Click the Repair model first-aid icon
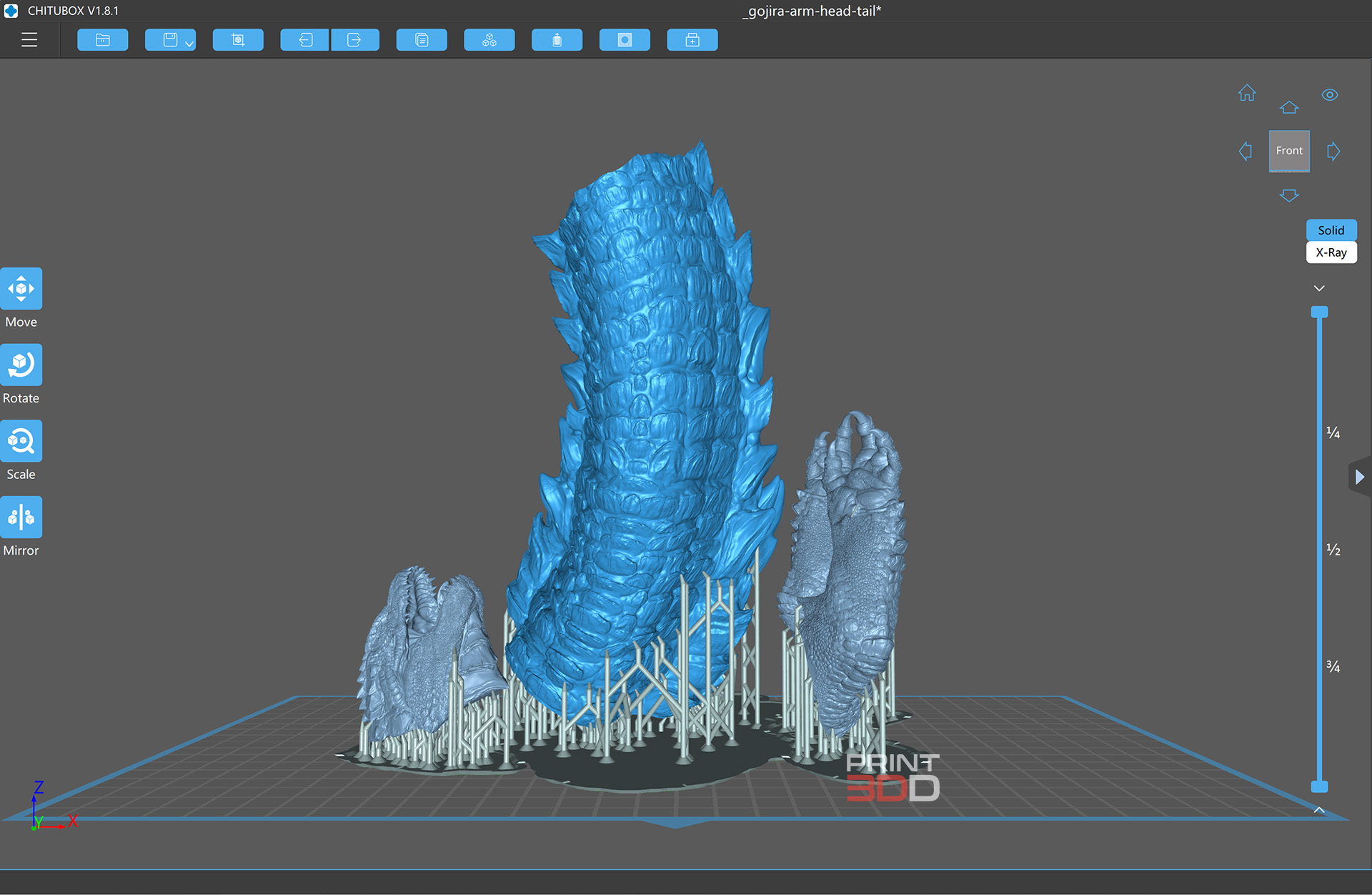Screen dimensions: 1372x895 [692, 40]
